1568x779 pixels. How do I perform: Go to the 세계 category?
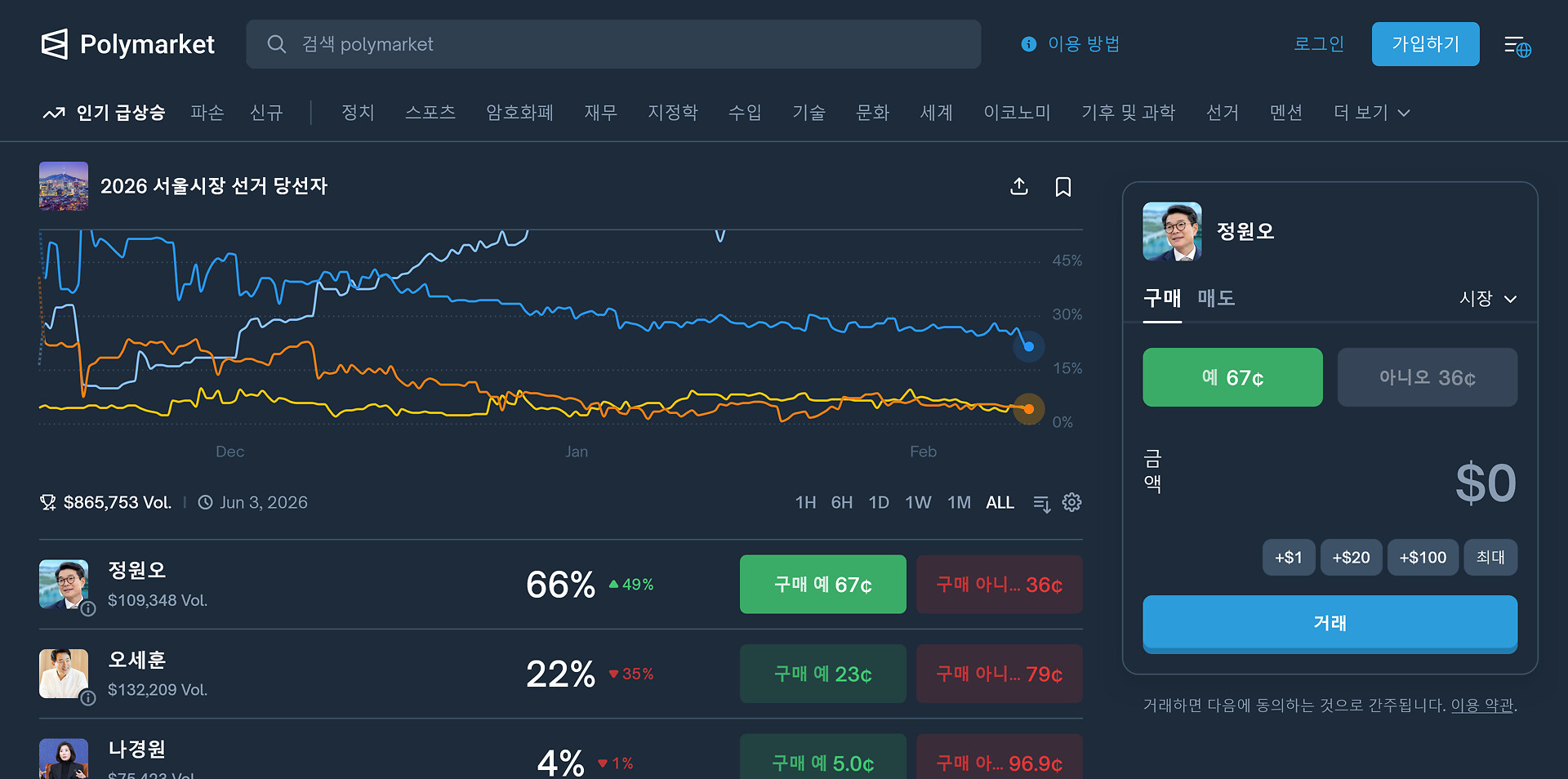pyautogui.click(x=936, y=113)
